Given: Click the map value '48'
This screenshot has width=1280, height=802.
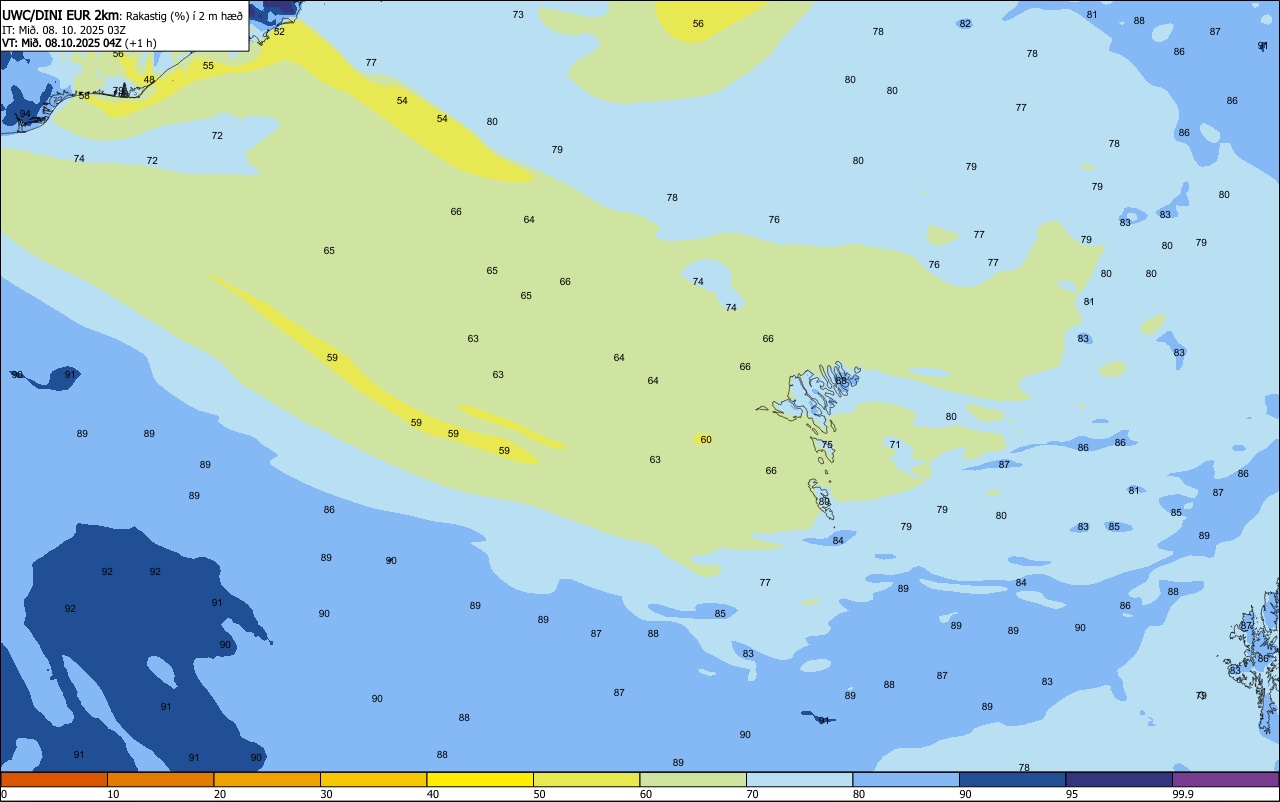Looking at the screenshot, I should [x=149, y=80].
